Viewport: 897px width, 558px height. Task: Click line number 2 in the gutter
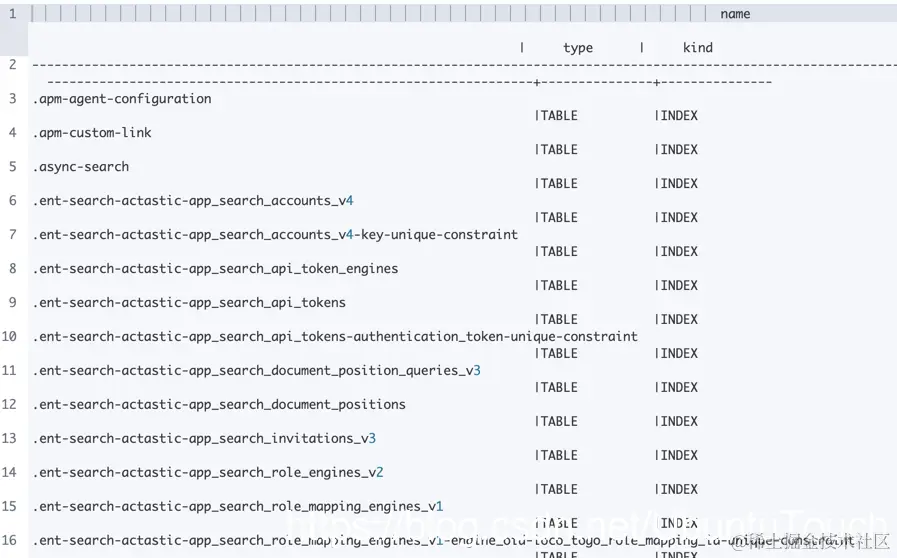pyautogui.click(x=13, y=65)
